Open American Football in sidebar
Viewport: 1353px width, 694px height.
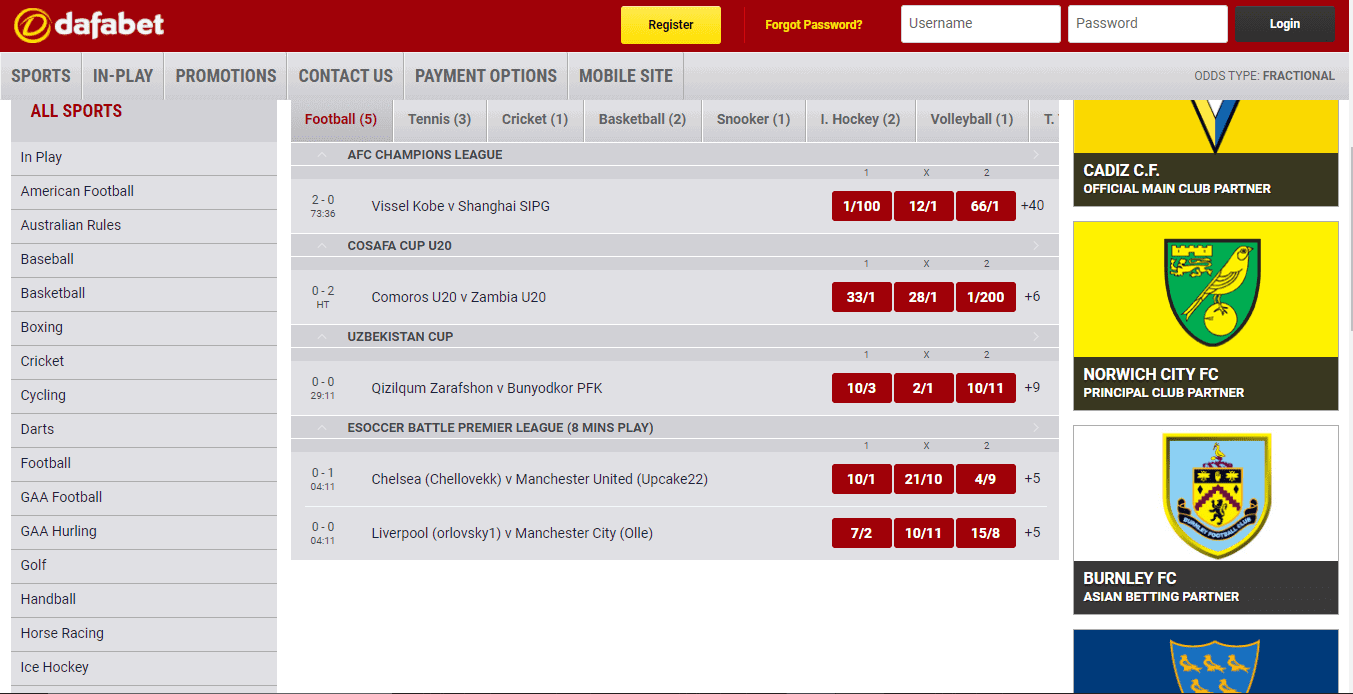144,191
